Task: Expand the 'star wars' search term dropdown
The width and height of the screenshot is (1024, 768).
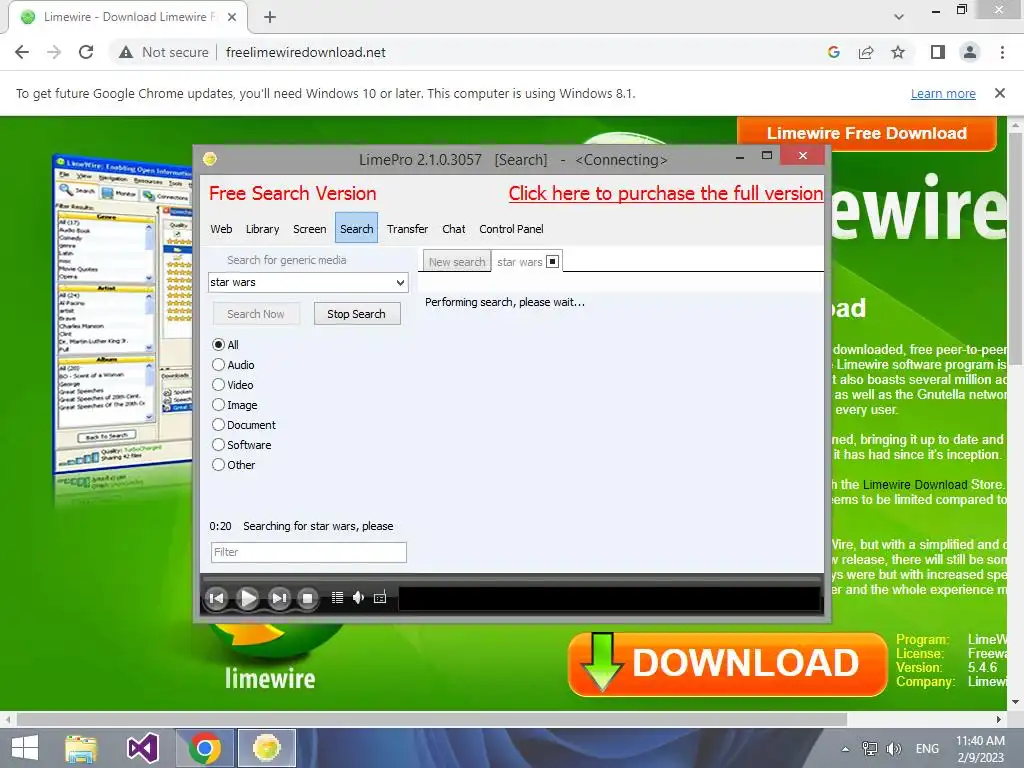Action: (x=400, y=283)
